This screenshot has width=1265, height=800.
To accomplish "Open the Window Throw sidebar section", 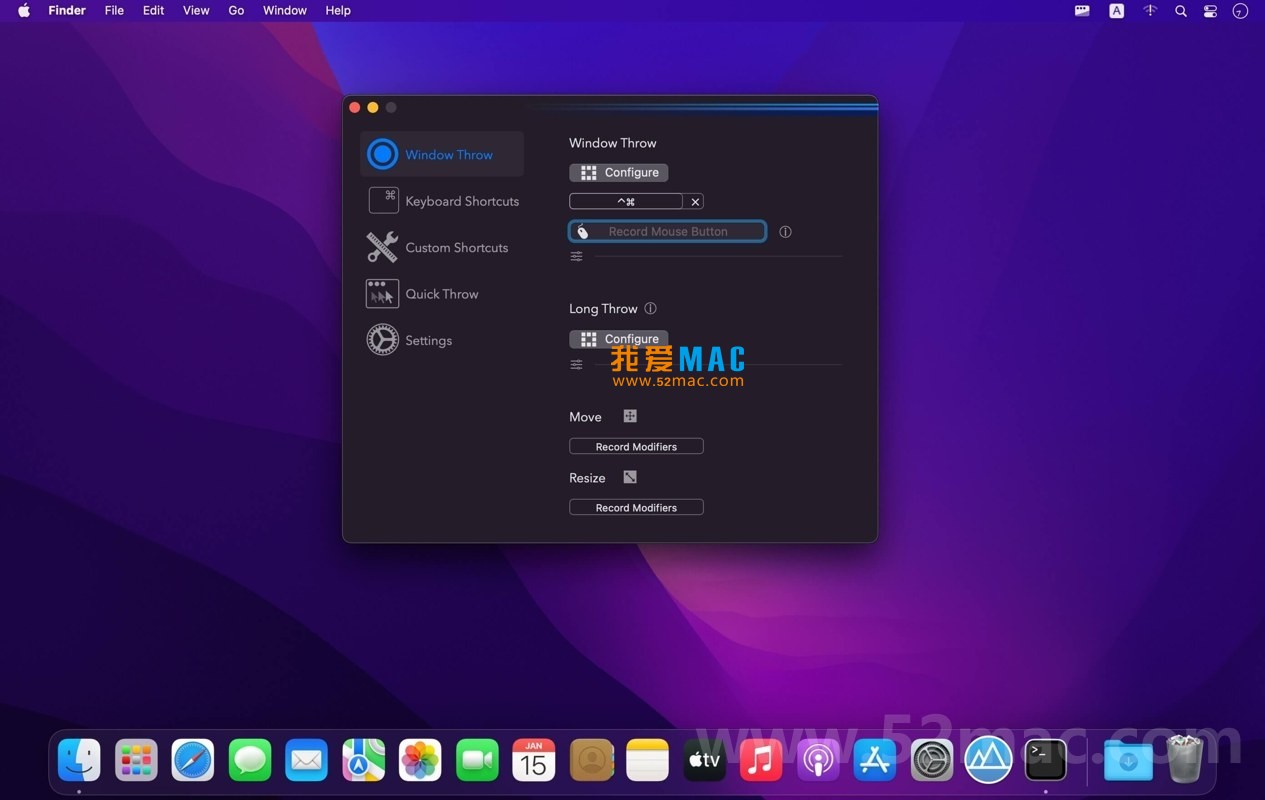I will click(442, 154).
